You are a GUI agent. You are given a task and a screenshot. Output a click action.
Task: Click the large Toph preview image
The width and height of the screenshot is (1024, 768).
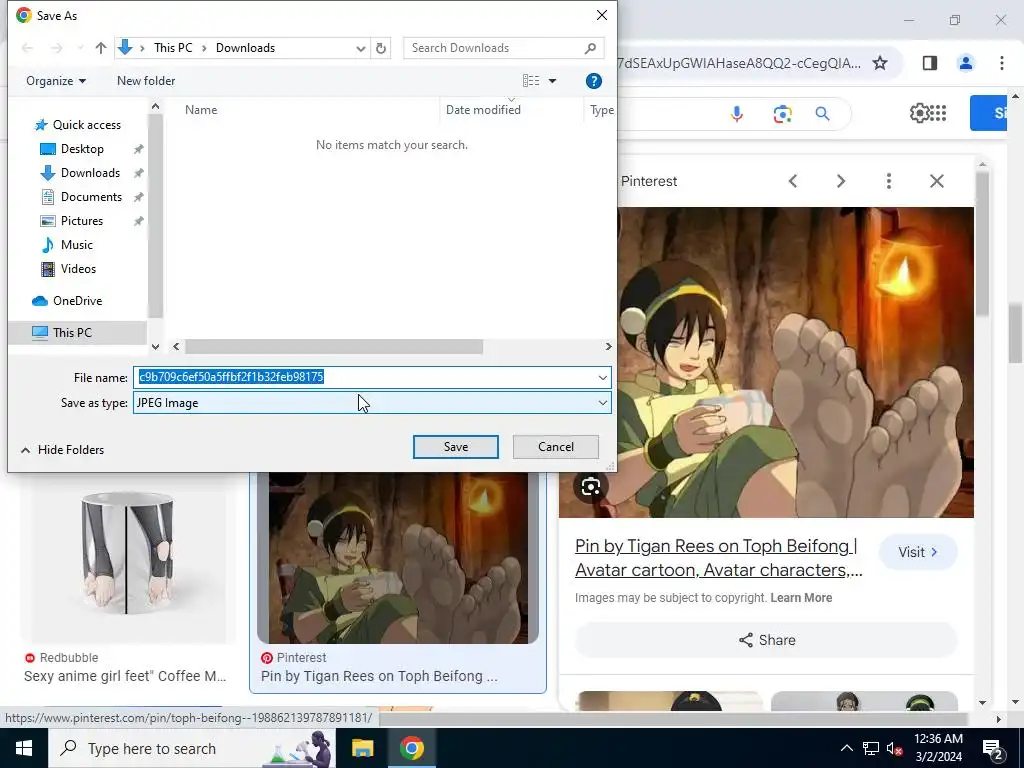pos(795,362)
